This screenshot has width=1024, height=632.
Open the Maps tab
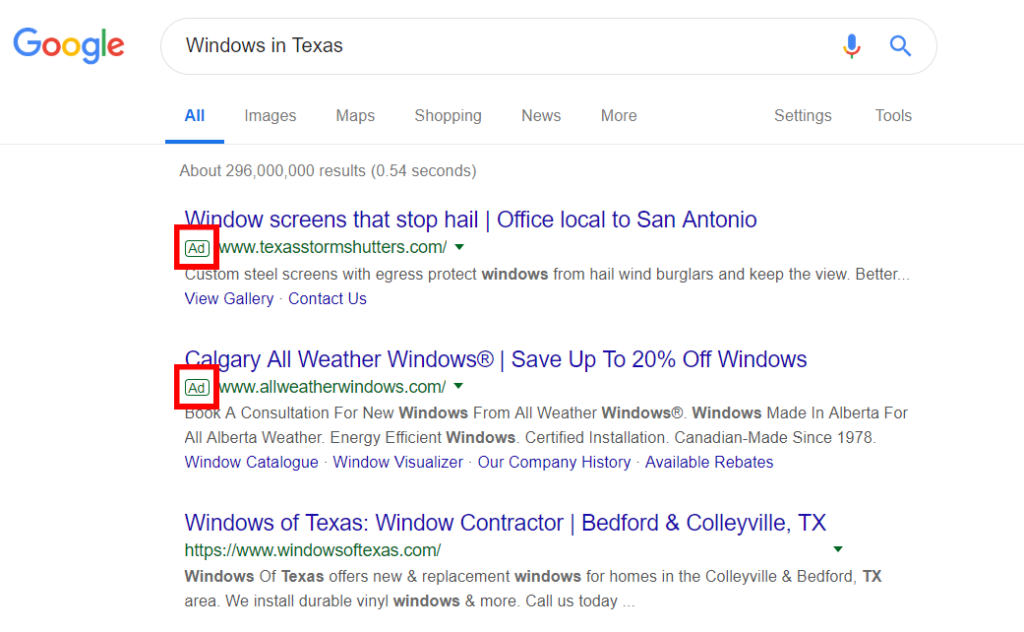click(355, 116)
